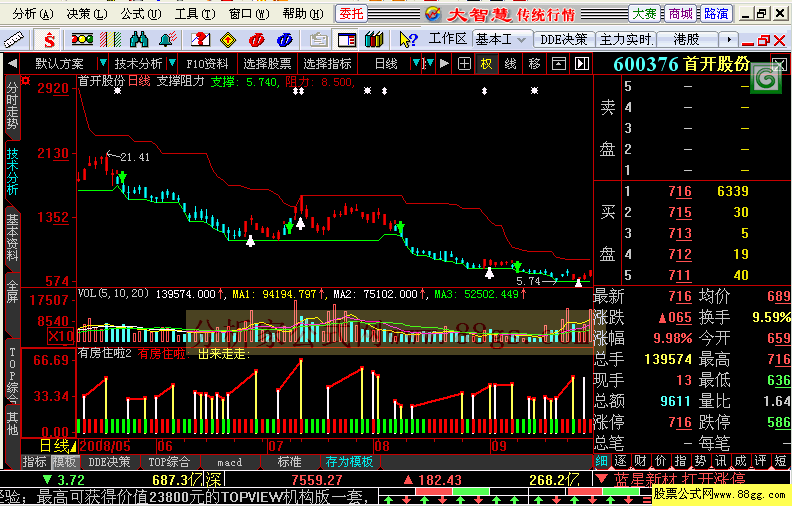The width and height of the screenshot is (792, 506).
Task: Click the red gear settings marker atop chart
Action: (26, 80)
